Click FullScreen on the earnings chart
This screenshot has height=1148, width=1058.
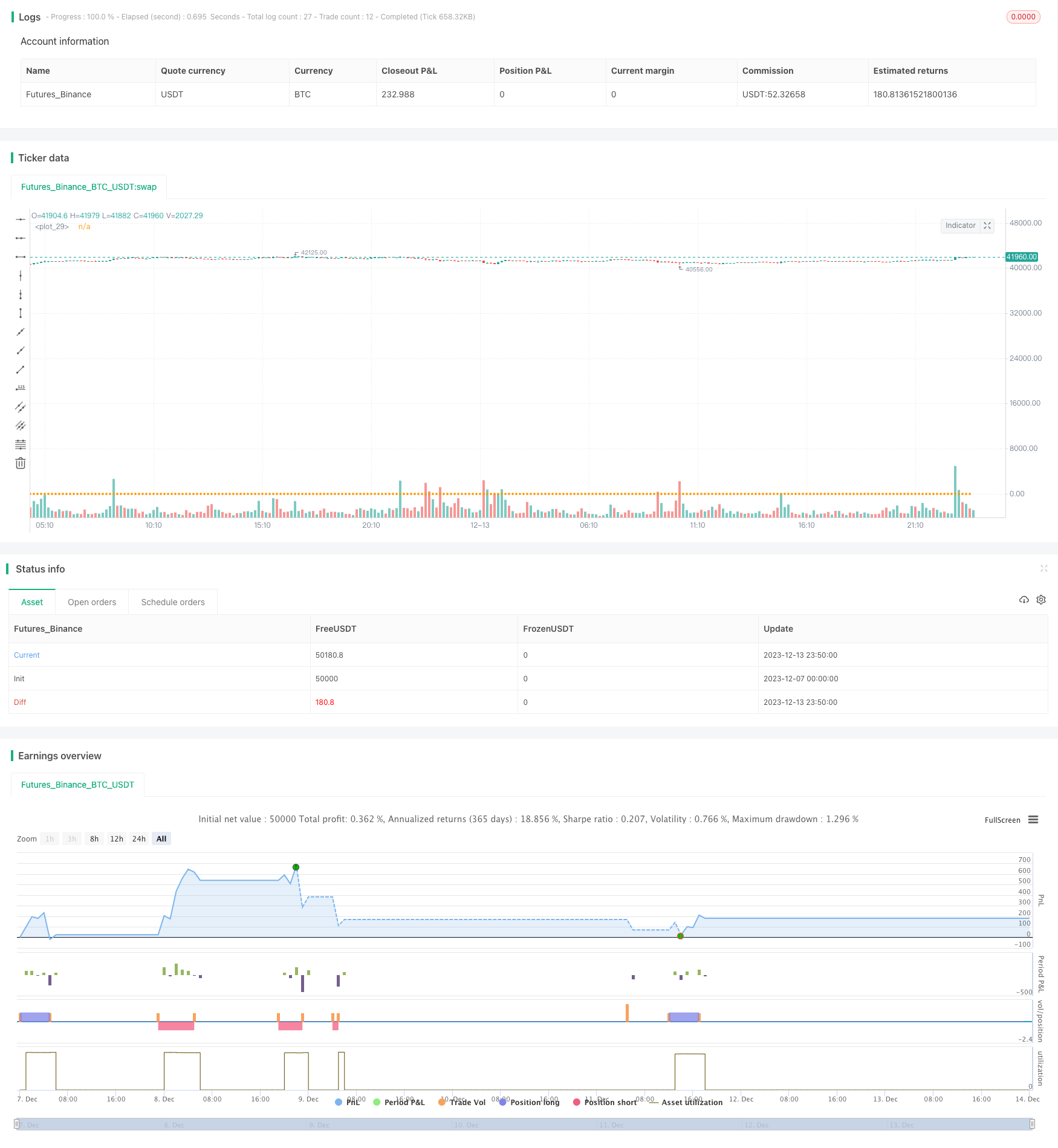pos(1002,820)
